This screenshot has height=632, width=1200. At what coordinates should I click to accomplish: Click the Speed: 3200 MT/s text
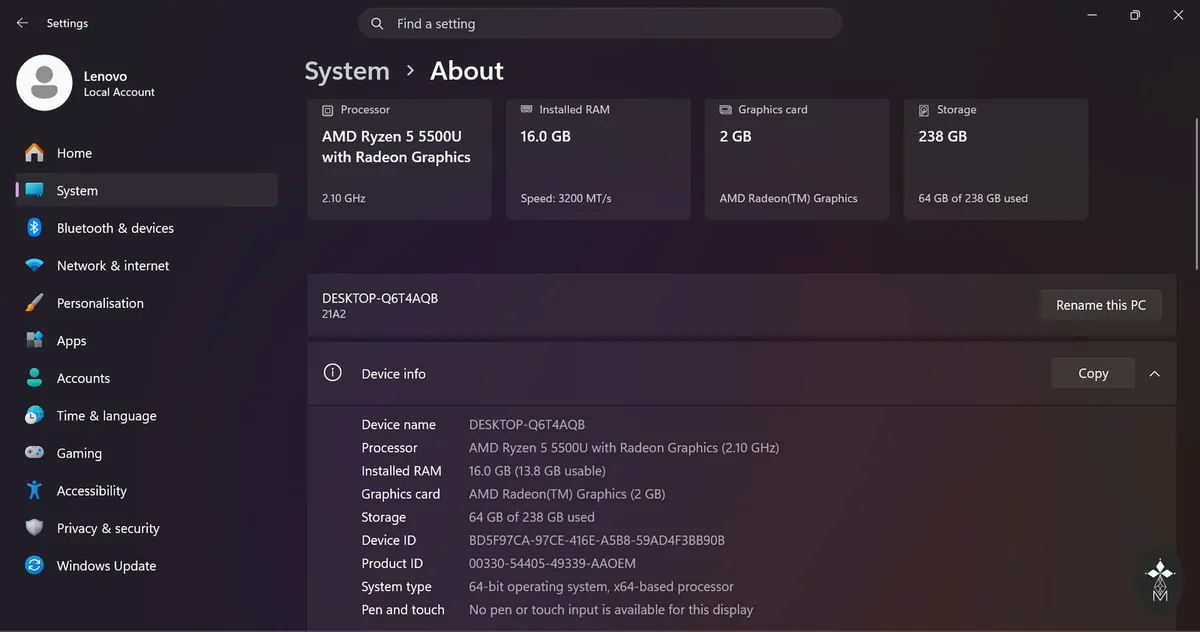[x=566, y=198]
